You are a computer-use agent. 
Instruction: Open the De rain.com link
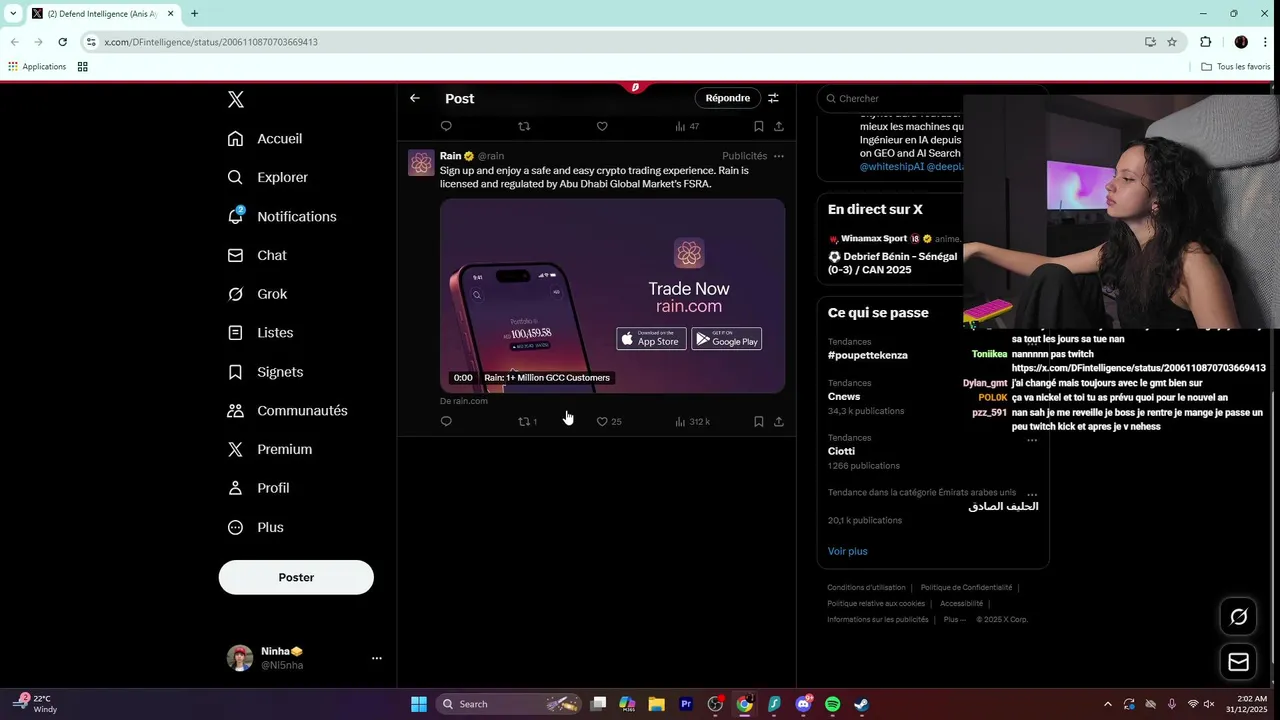[x=464, y=401]
